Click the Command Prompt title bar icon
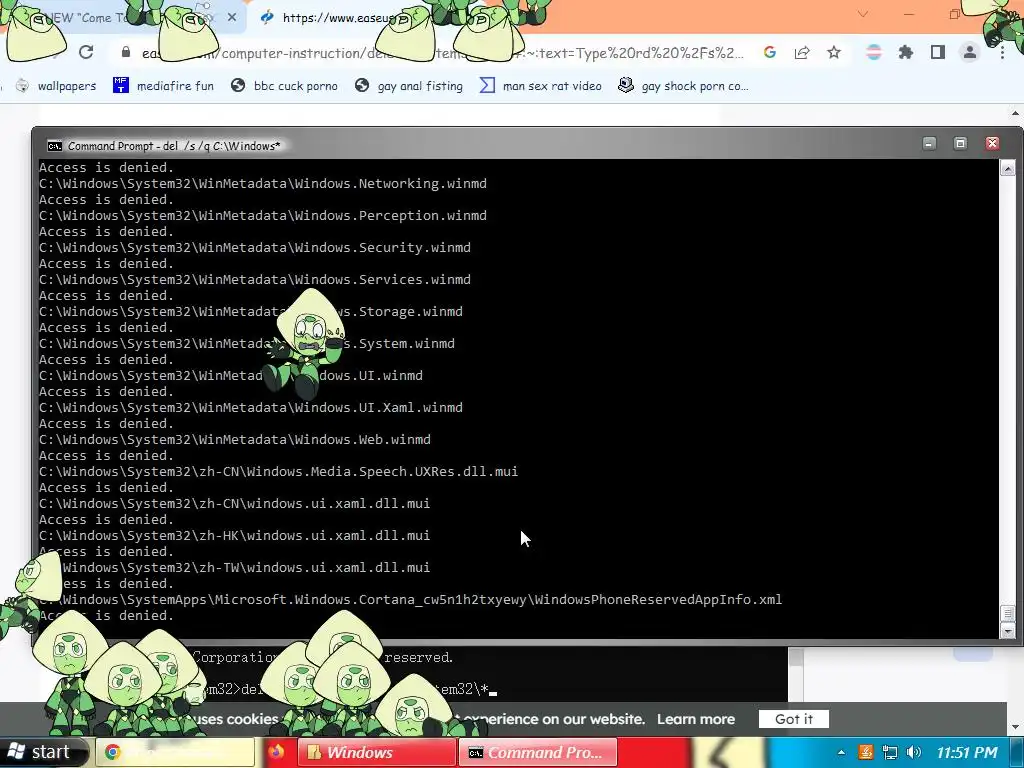Screen dimensions: 1024x768 point(55,146)
